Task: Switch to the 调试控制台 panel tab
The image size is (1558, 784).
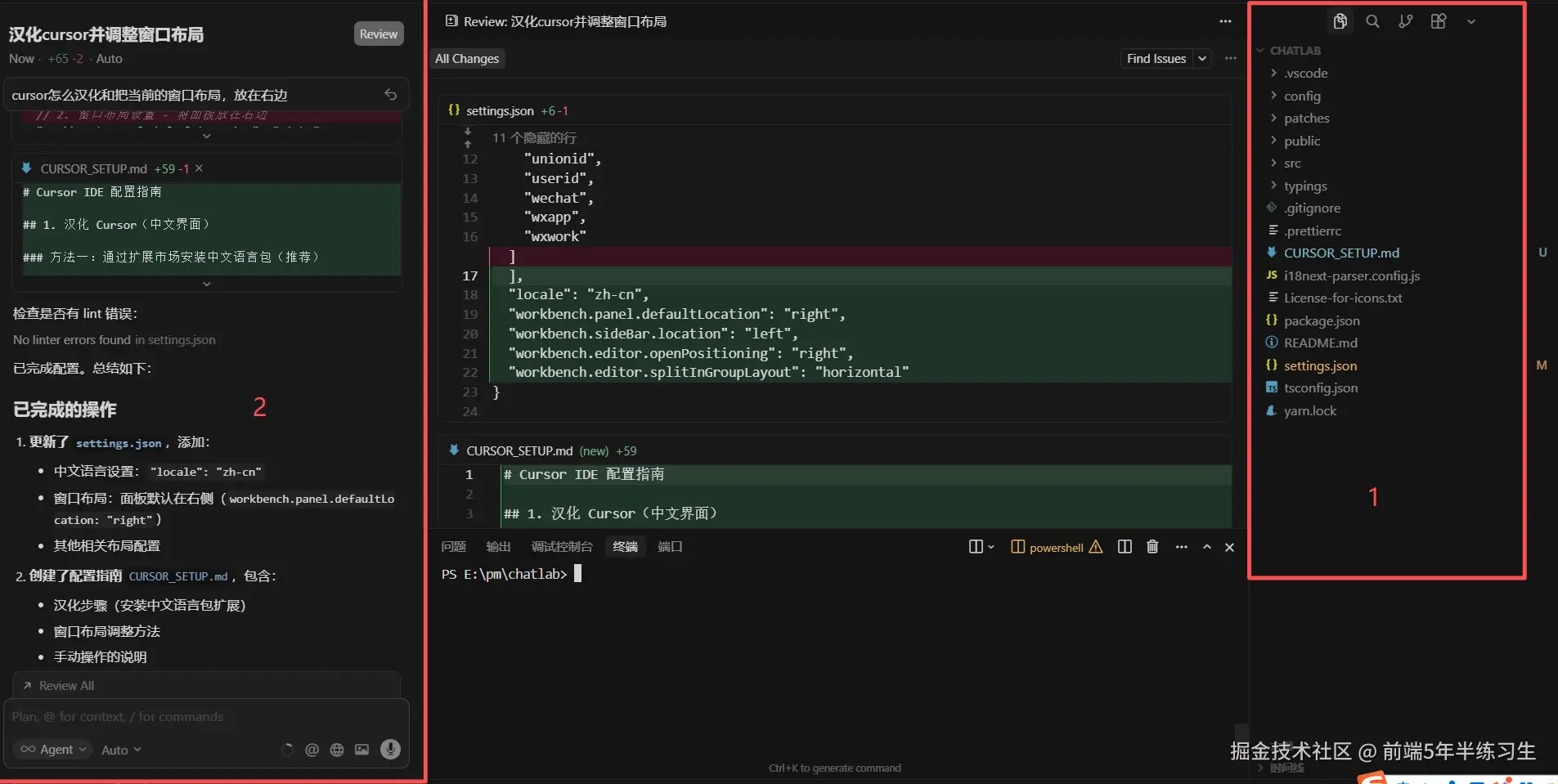Action: [561, 547]
